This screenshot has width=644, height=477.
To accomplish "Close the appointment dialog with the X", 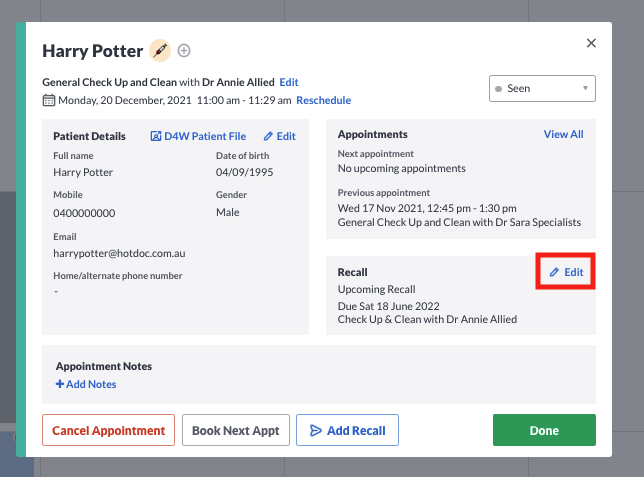I will click(x=591, y=43).
